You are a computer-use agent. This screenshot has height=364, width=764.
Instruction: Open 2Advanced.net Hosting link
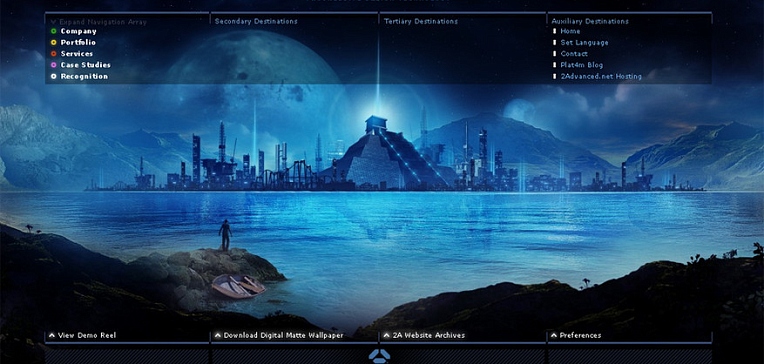(x=601, y=77)
